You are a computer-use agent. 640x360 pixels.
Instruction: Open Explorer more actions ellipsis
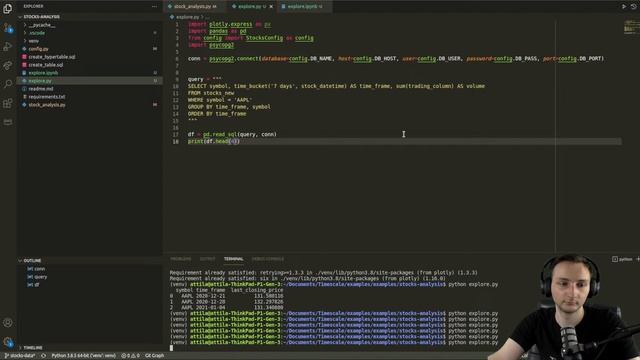pos(154,7)
